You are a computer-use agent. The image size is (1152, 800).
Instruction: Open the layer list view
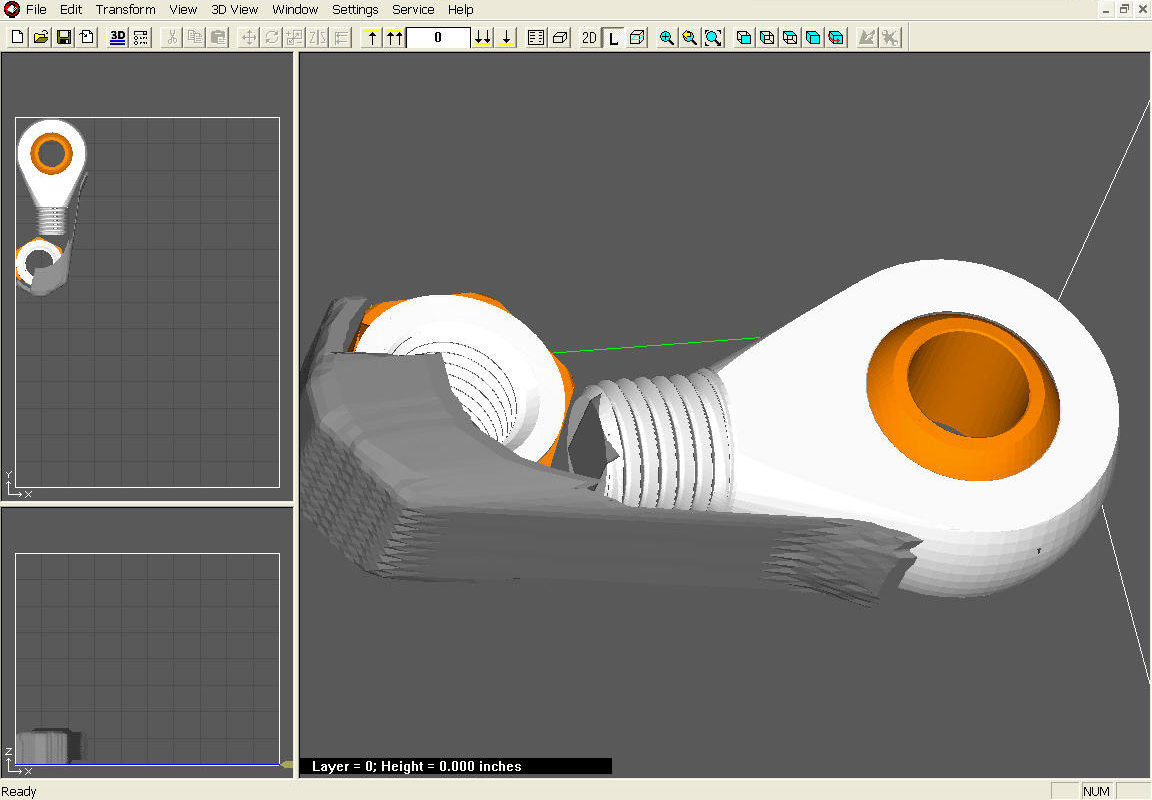click(535, 37)
